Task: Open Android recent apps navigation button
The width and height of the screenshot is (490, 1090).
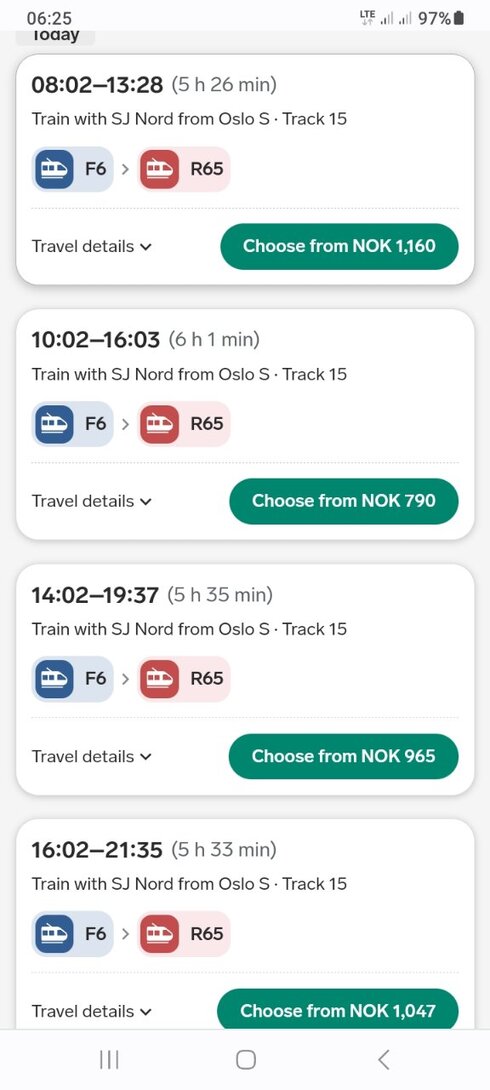Action: click(109, 1059)
